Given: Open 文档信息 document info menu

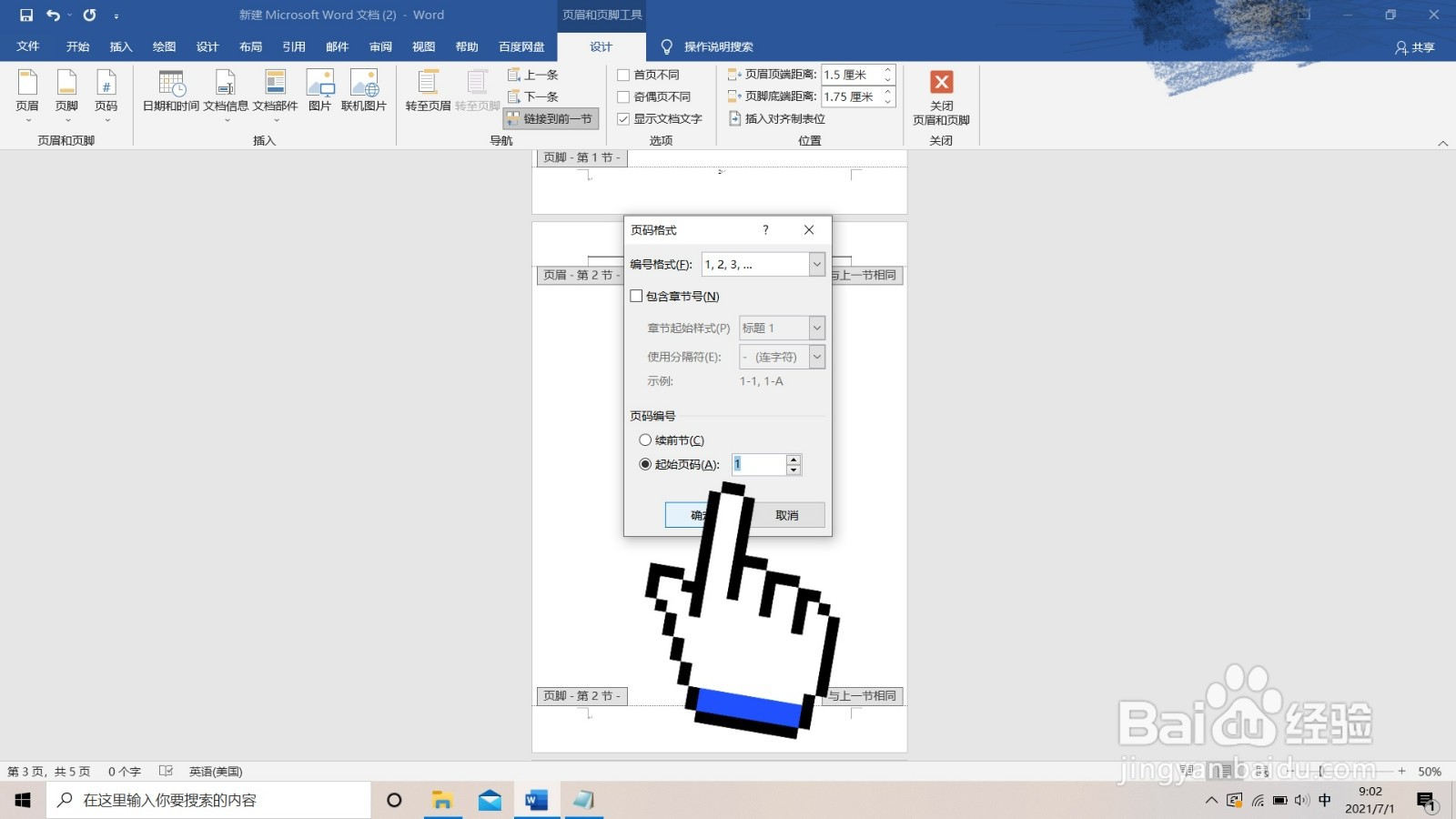Looking at the screenshot, I should pyautogui.click(x=226, y=96).
